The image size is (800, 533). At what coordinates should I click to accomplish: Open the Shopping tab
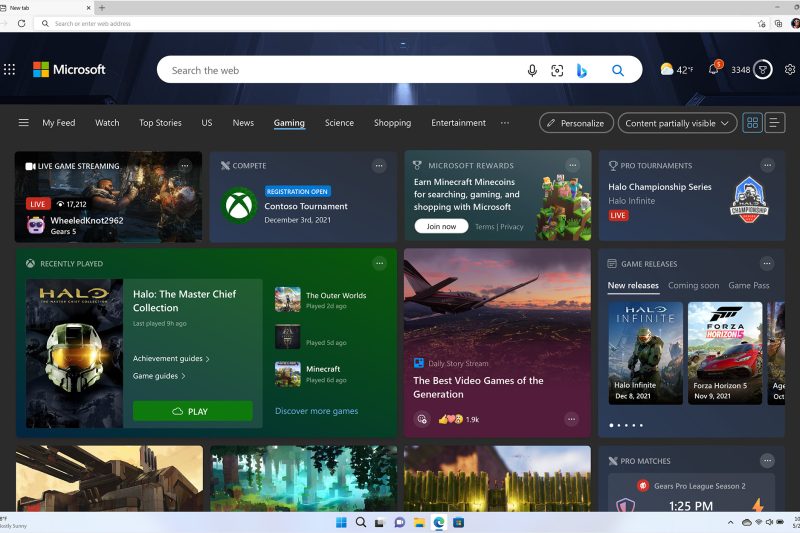tap(392, 122)
